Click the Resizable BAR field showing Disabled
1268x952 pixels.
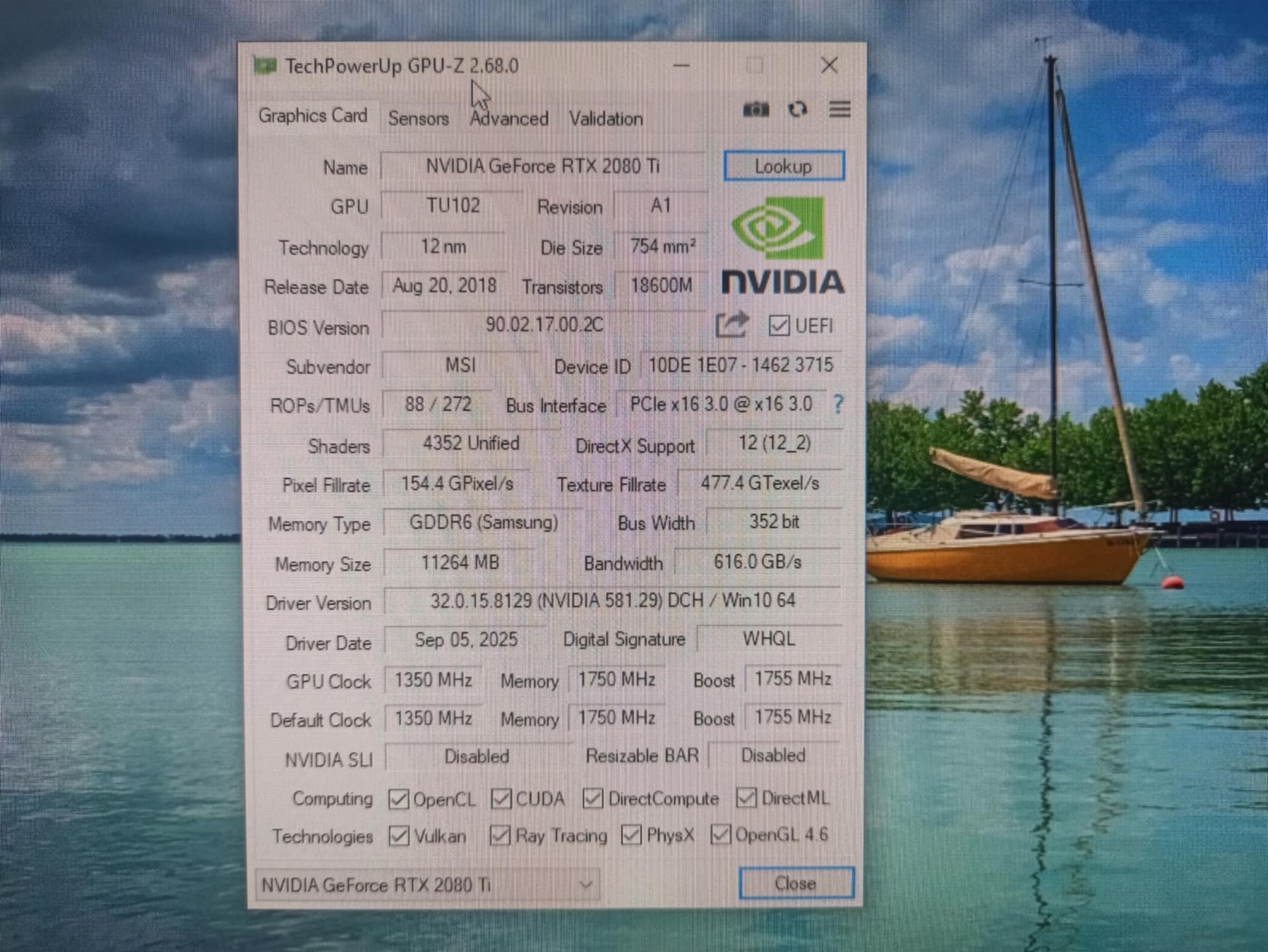tap(774, 756)
